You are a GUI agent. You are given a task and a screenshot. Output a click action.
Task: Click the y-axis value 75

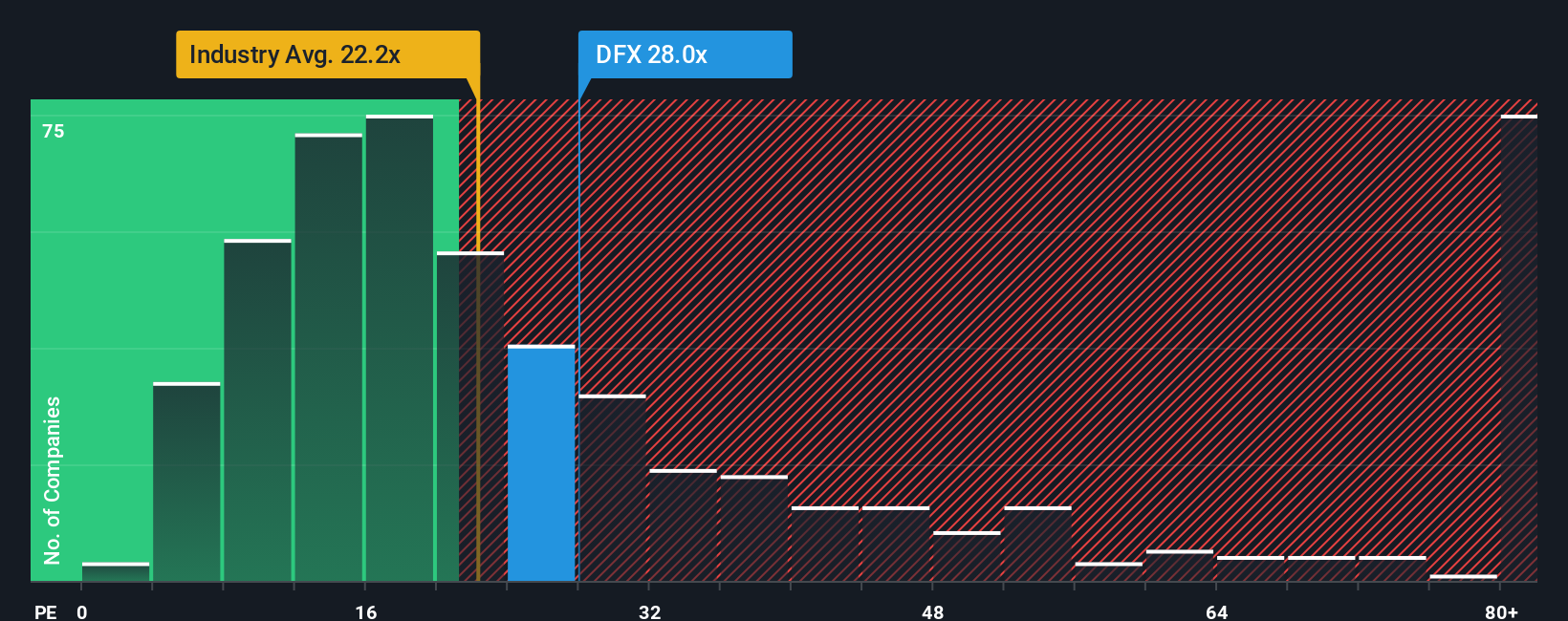click(54, 131)
